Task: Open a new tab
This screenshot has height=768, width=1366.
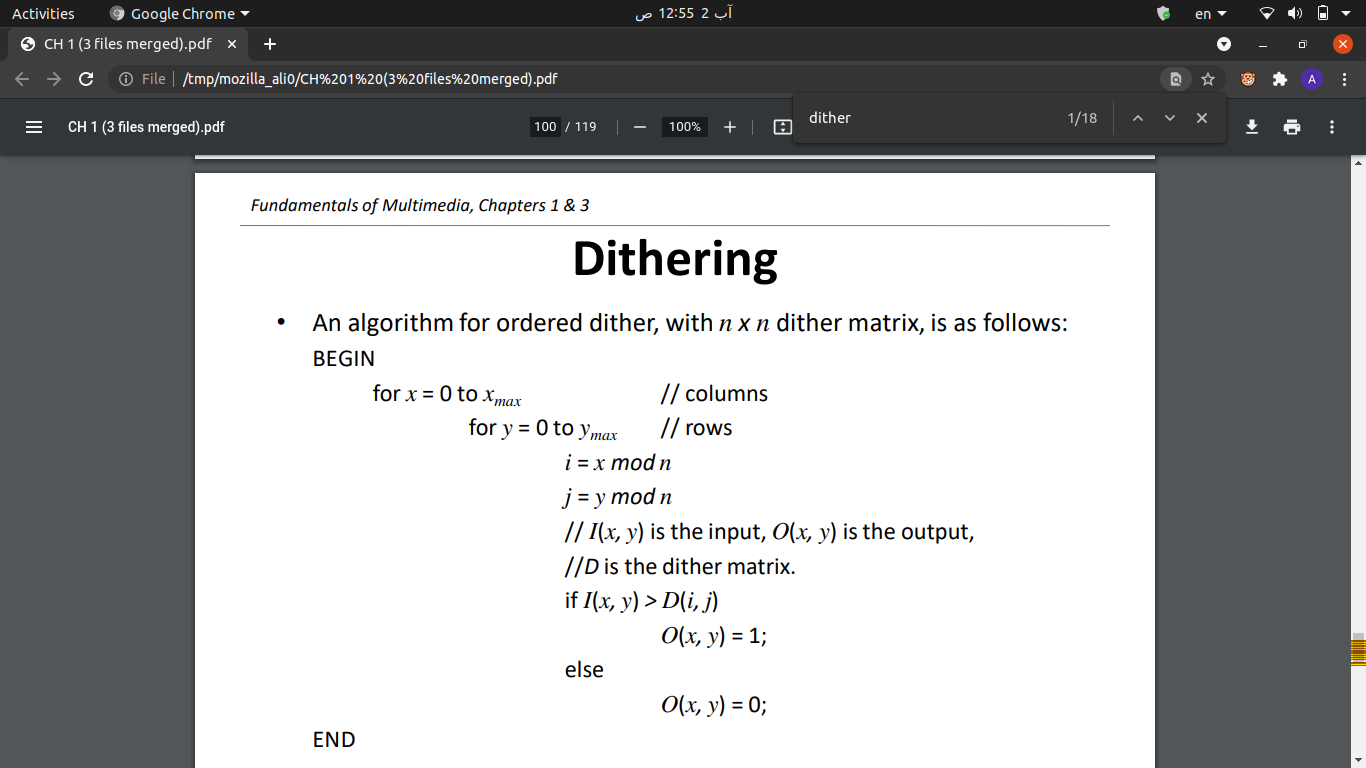Action: tap(270, 44)
